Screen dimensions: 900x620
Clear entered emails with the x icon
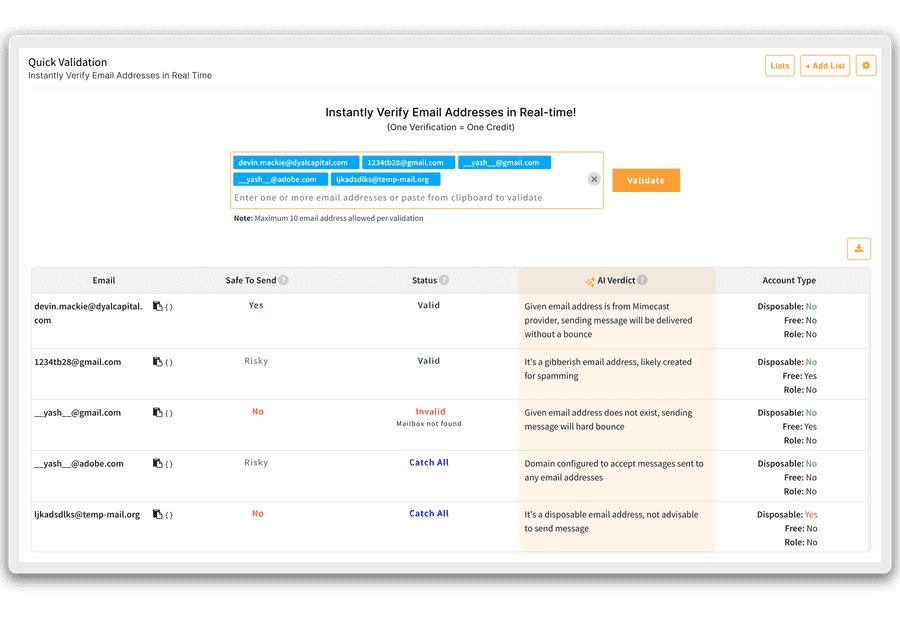click(x=593, y=179)
